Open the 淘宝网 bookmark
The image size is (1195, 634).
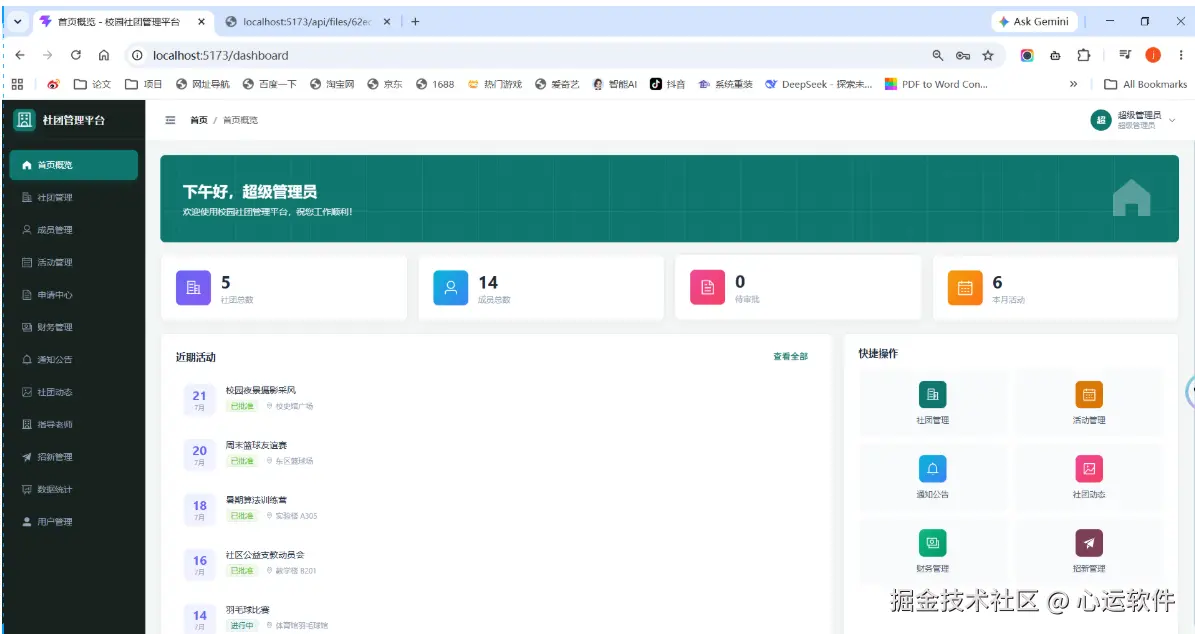[x=332, y=84]
